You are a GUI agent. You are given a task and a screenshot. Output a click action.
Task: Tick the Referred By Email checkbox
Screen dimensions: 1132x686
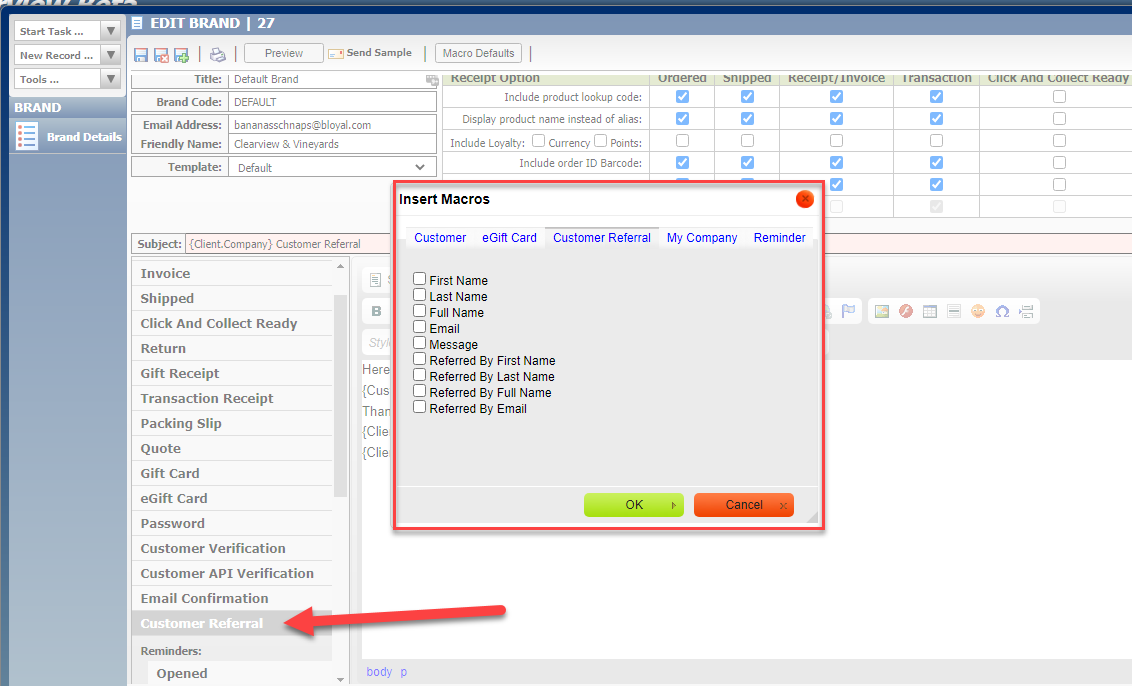pyautogui.click(x=420, y=408)
